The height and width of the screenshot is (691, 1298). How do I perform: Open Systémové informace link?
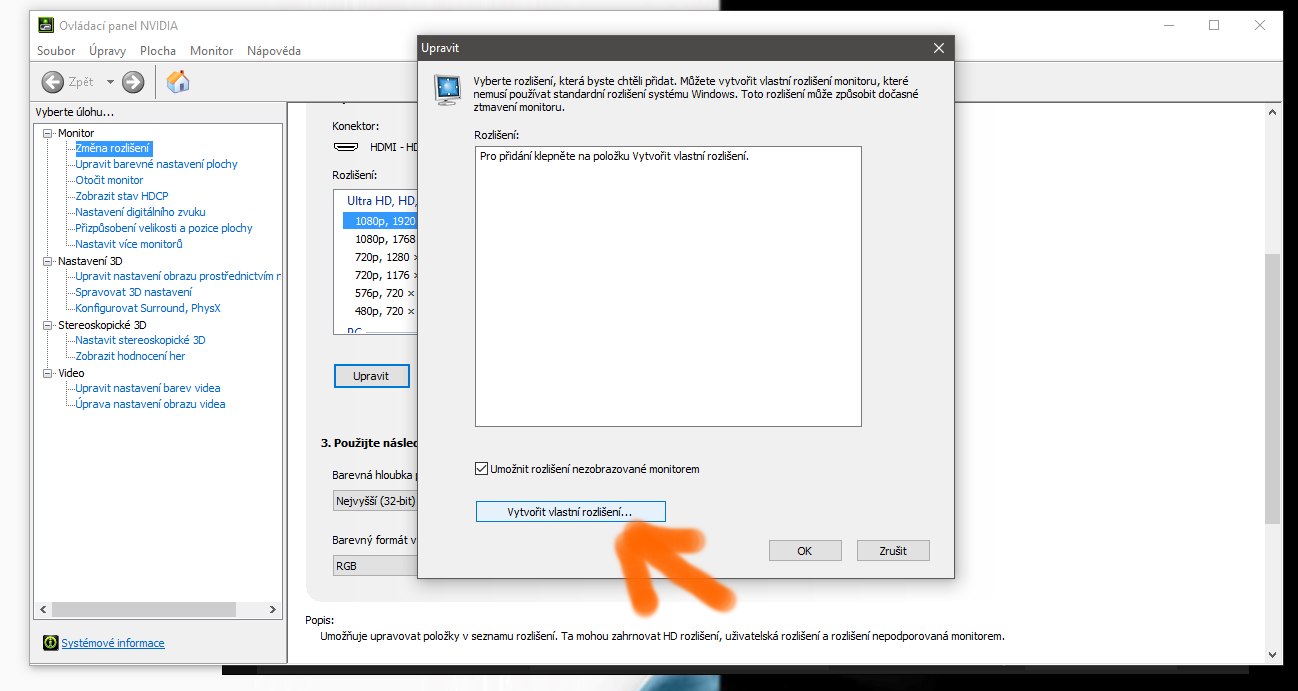pyautogui.click(x=113, y=643)
